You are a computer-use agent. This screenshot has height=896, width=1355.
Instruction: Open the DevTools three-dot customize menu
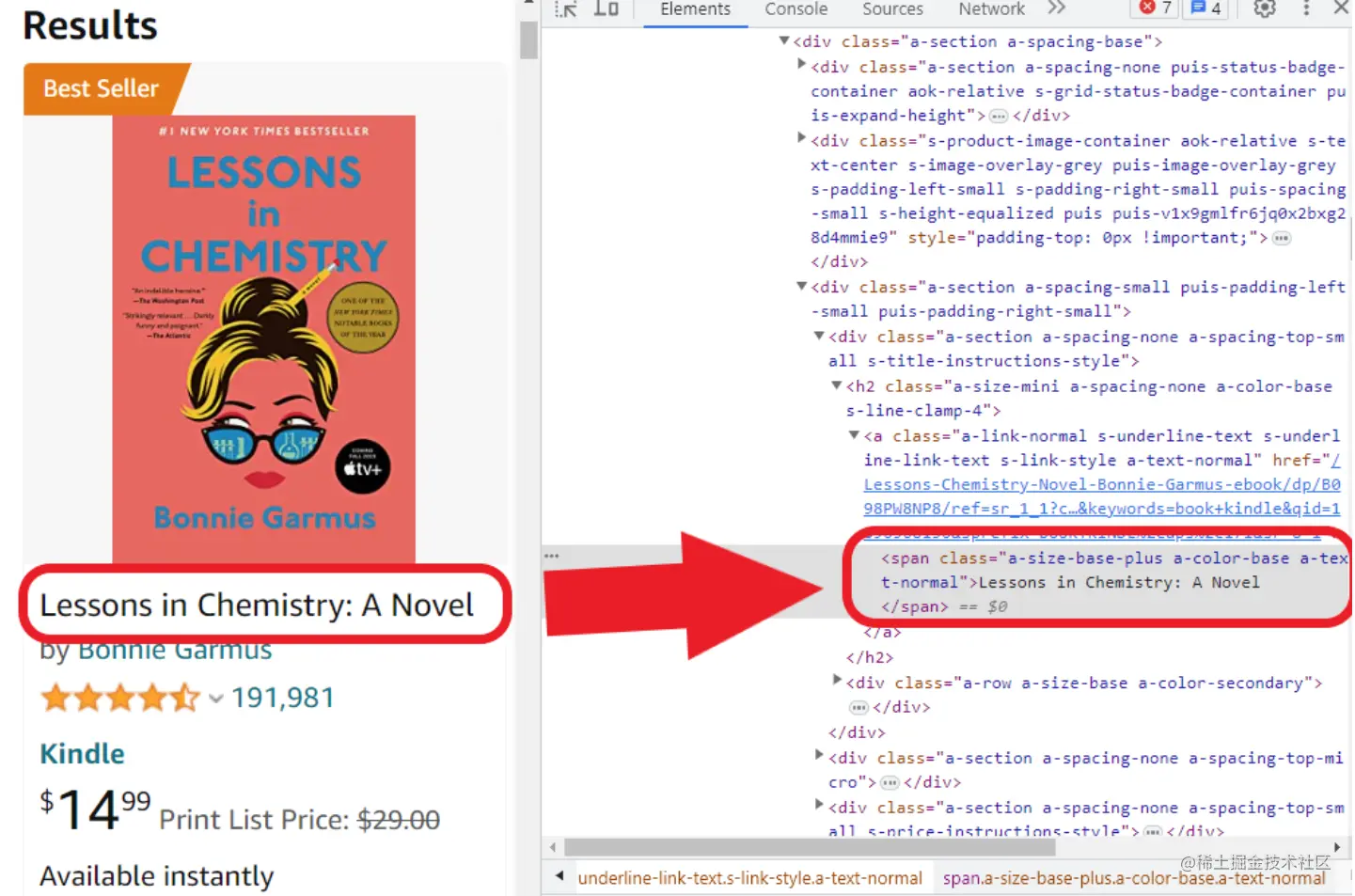(1306, 8)
